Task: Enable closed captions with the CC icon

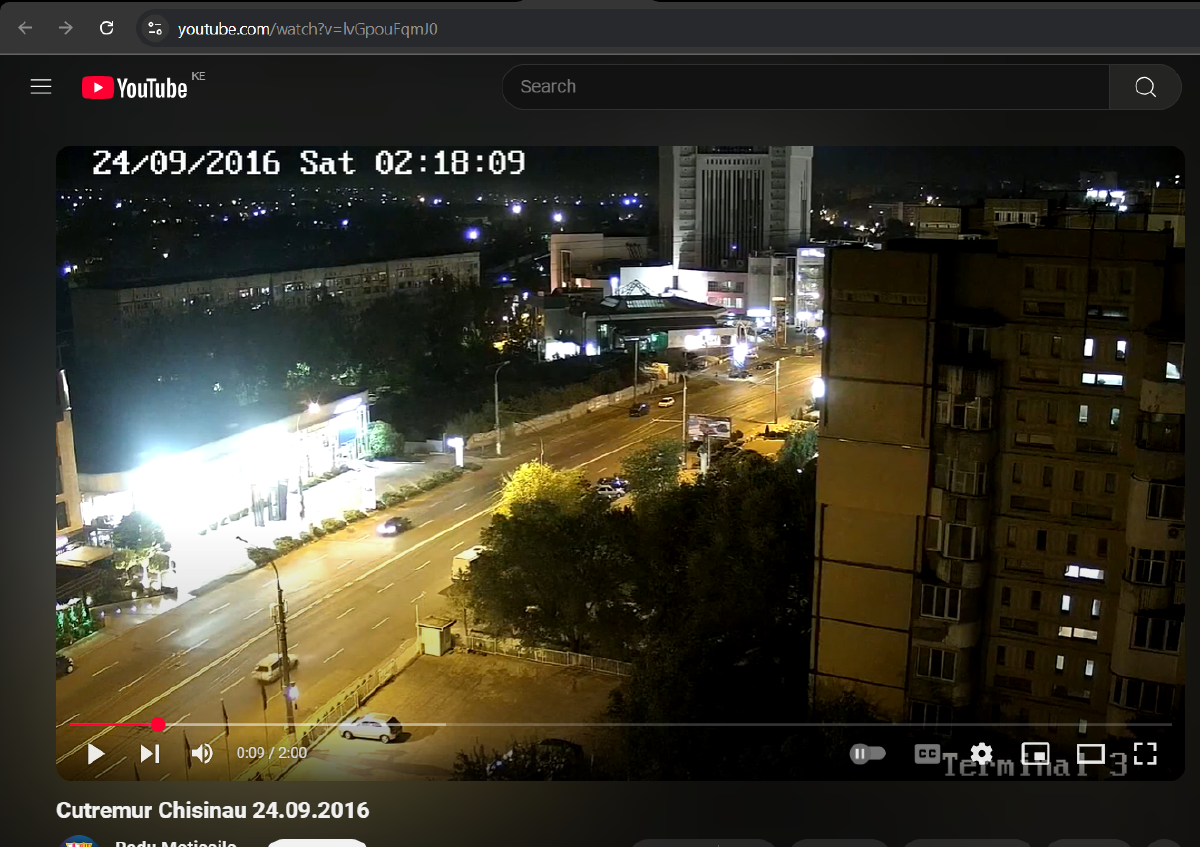Action: coord(925,753)
